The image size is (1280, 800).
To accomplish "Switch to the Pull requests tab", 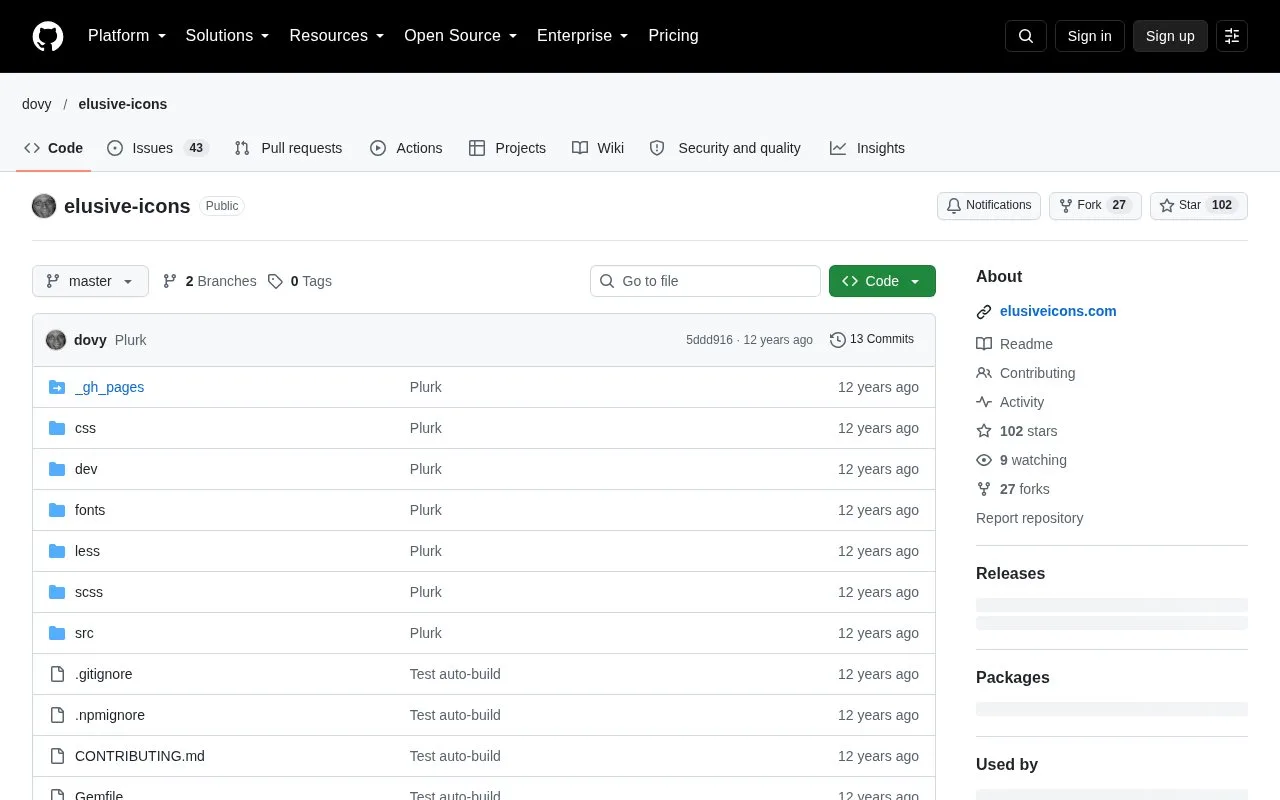I will tap(288, 148).
